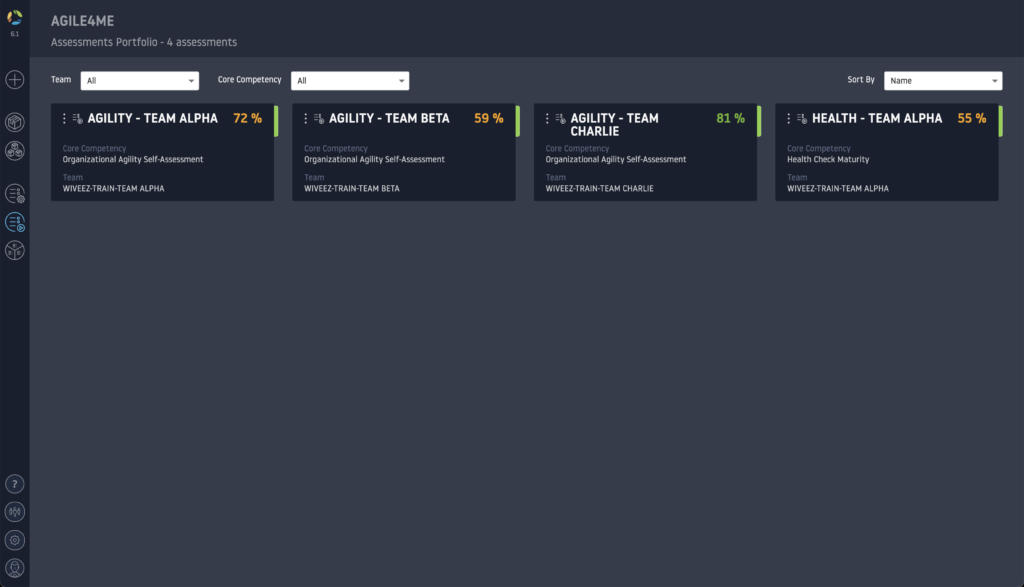Open the Sort By Name dropdown

[x=943, y=81]
